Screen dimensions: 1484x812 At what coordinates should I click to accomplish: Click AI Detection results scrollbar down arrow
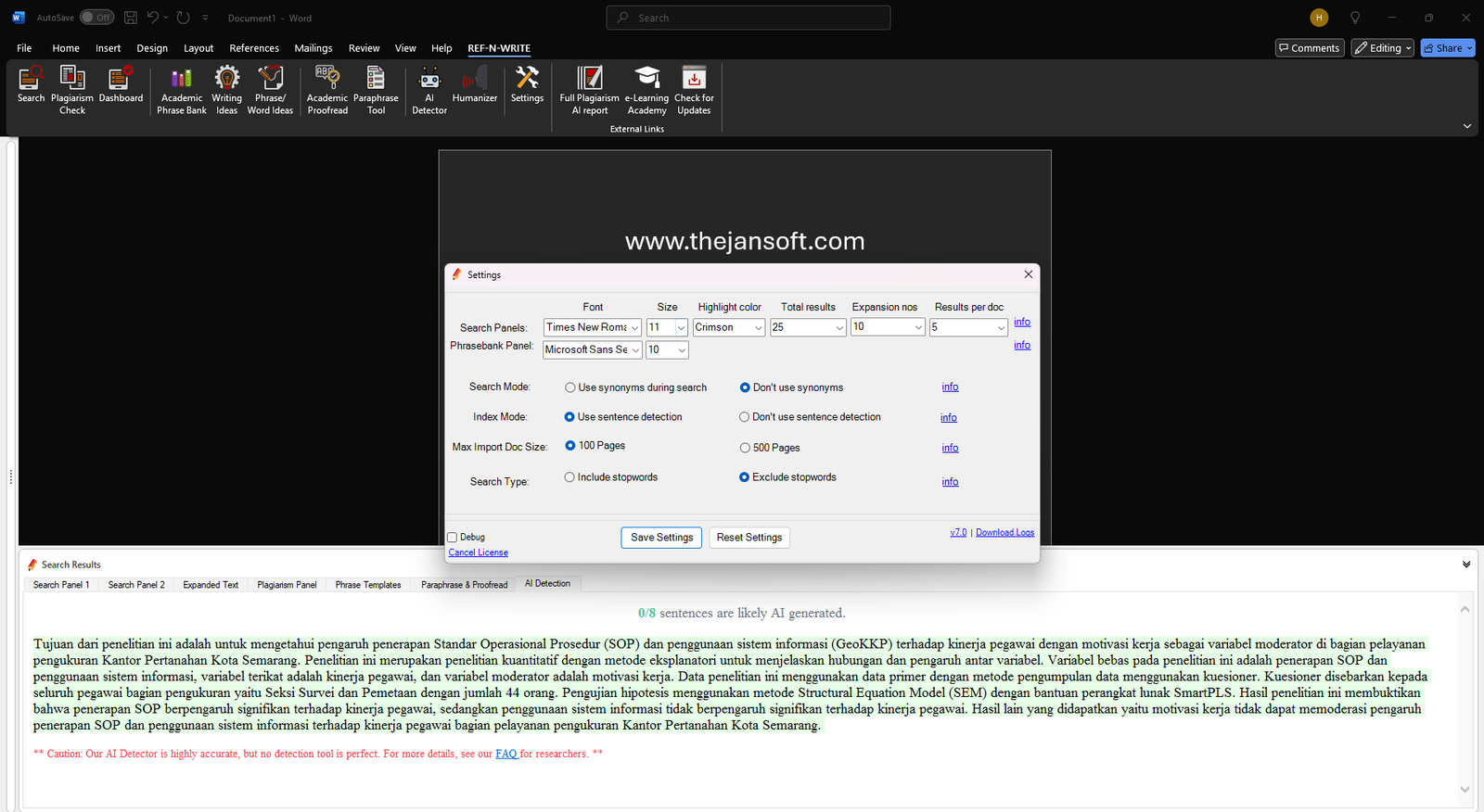pyautogui.click(x=1465, y=790)
